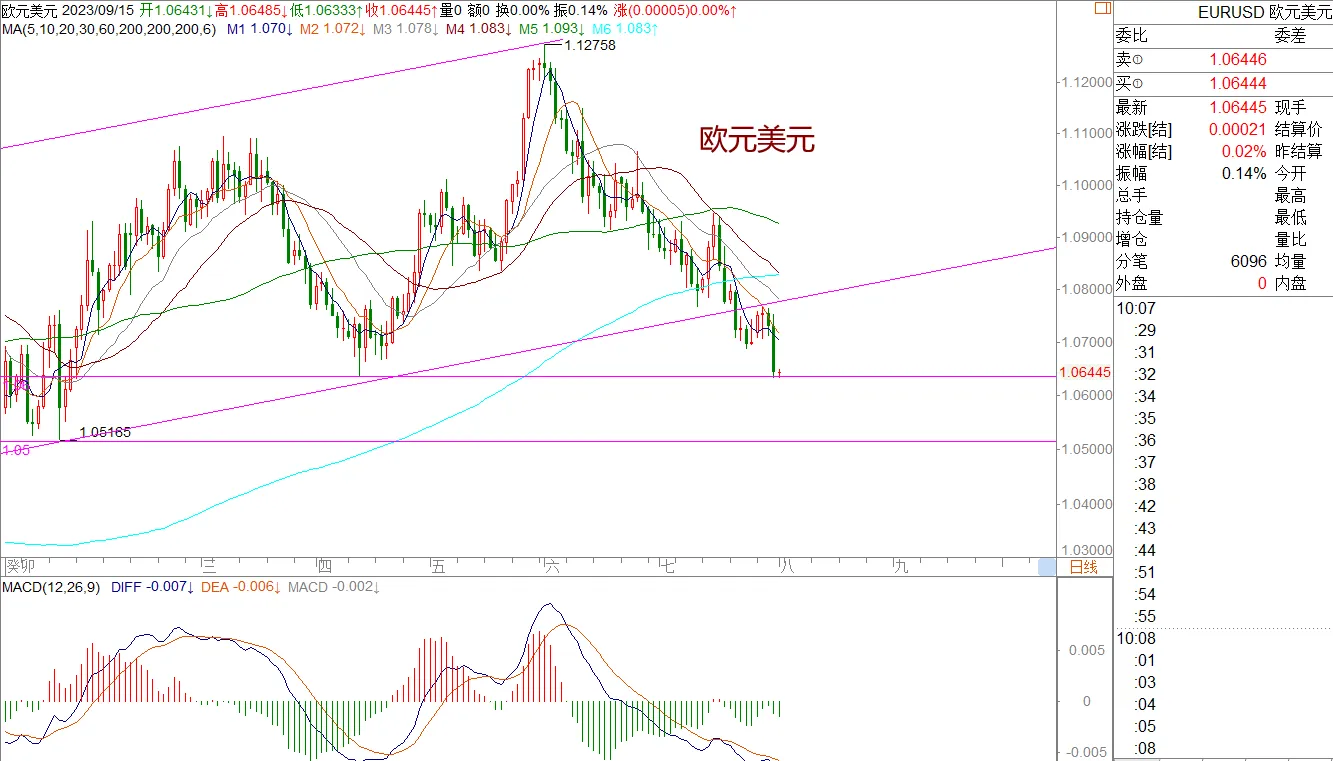Click the 低1.06333 low price

tap(327, 10)
